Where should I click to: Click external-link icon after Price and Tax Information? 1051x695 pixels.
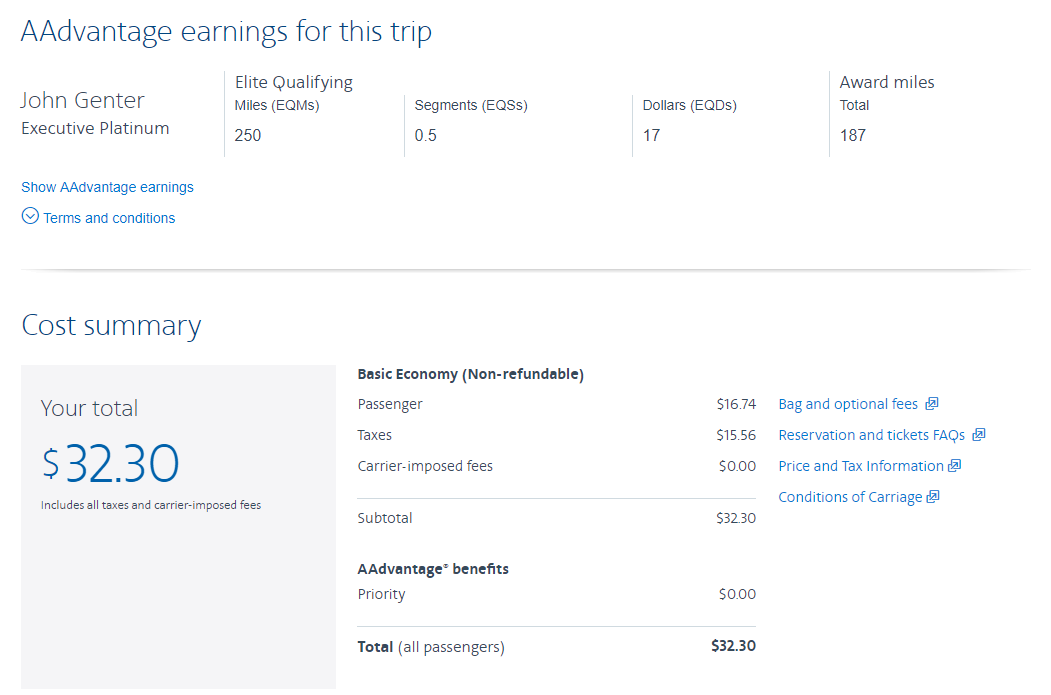(x=955, y=466)
